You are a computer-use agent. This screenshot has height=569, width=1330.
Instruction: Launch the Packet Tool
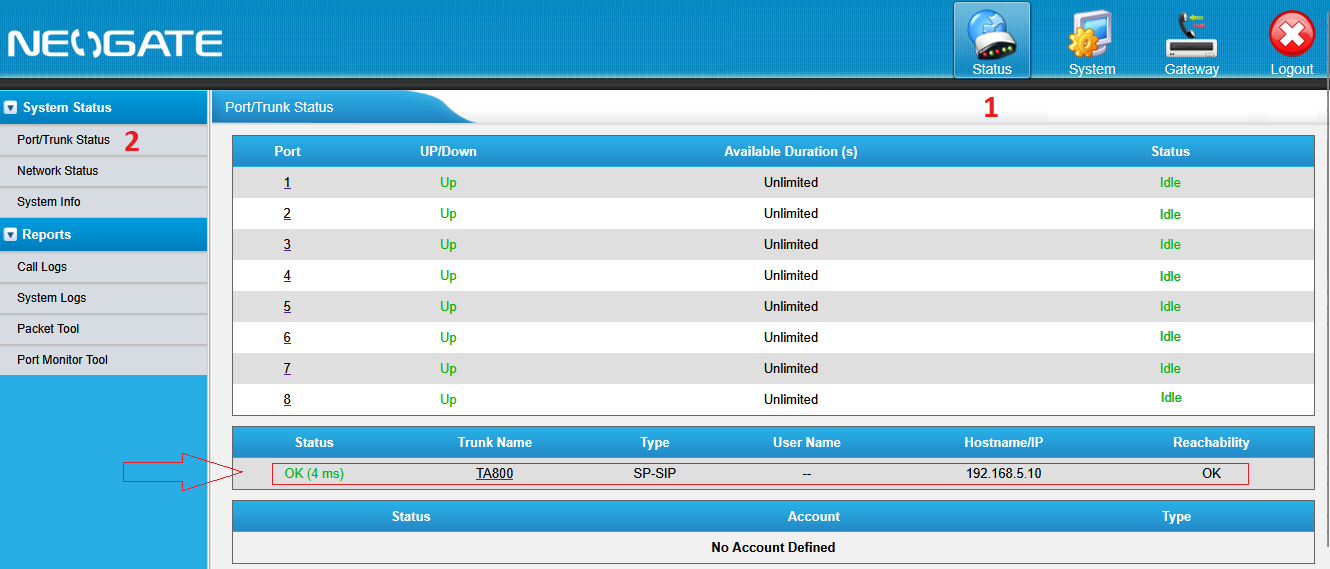pyautogui.click(x=48, y=329)
